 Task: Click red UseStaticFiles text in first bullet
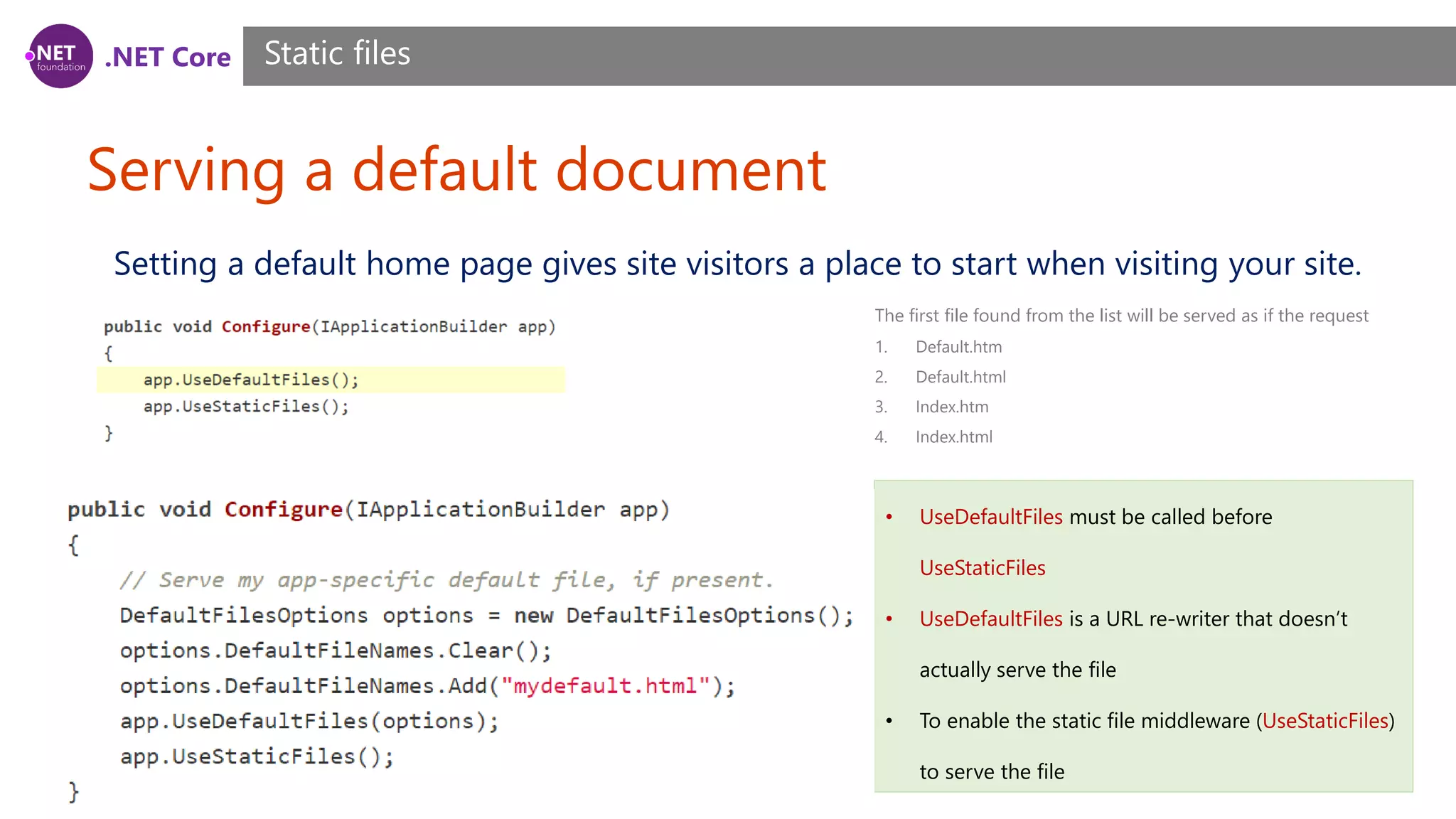(x=982, y=568)
